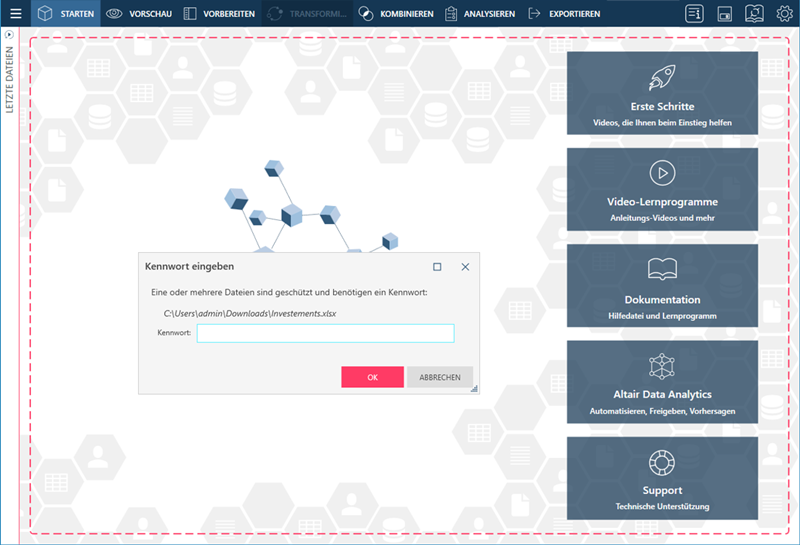The width and height of the screenshot is (800, 545).
Task: Open the Dokumentation tile
Action: pos(662,286)
